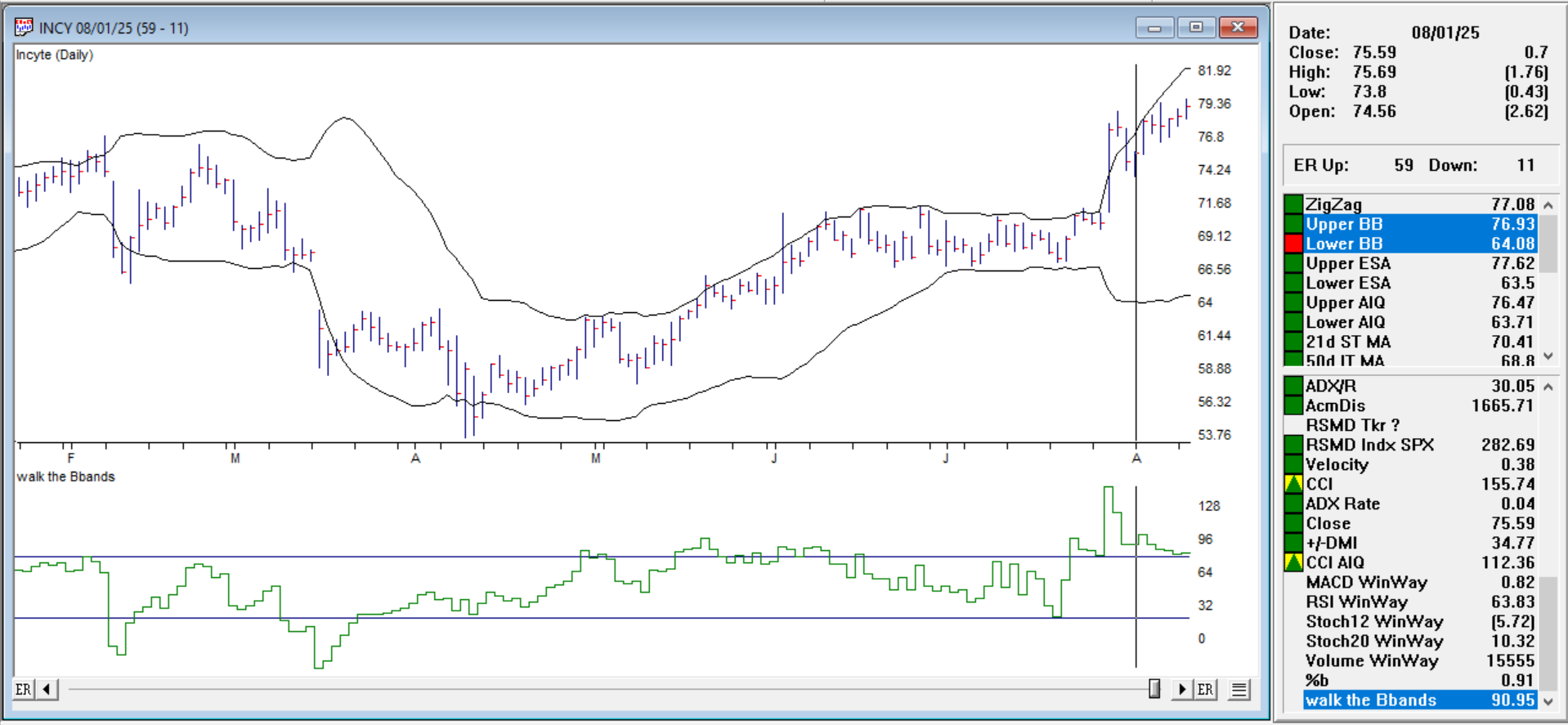Select RSI WinWay indicator row
The width and height of the screenshot is (1568, 725).
(x=1420, y=602)
